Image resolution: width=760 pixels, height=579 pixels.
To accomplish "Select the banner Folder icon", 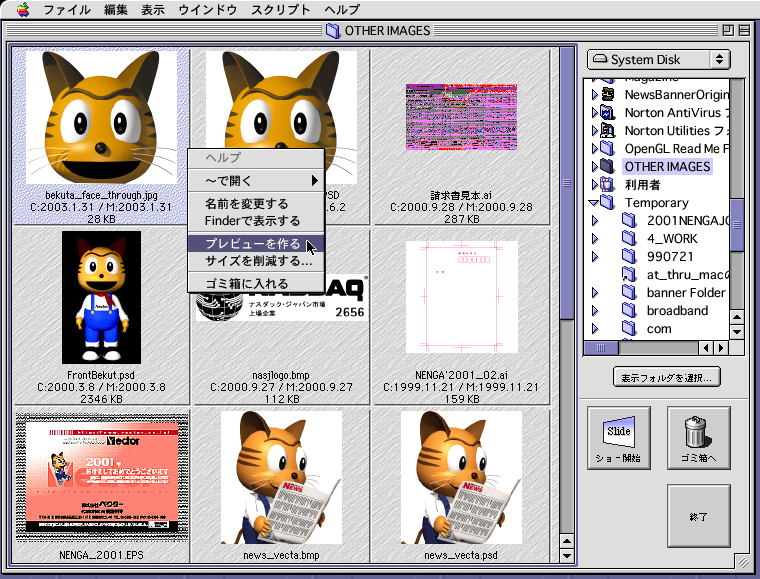I will pos(629,292).
